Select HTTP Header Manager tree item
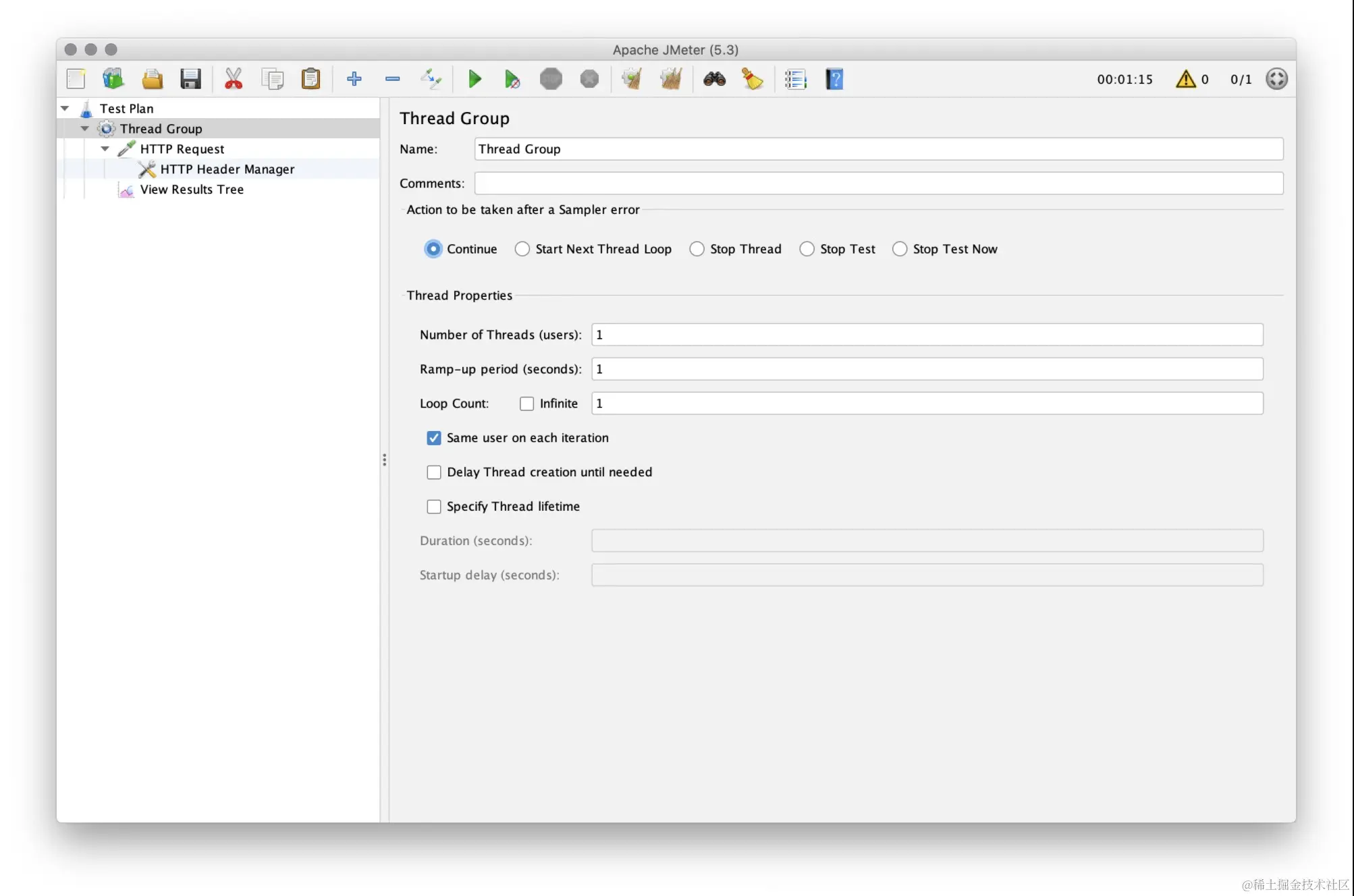1354x896 pixels. [227, 169]
